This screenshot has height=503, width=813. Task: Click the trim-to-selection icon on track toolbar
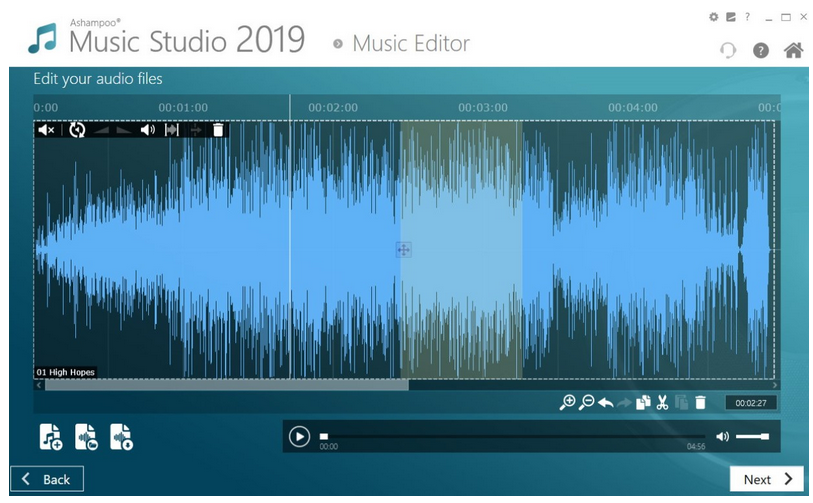pyautogui.click(x=172, y=130)
